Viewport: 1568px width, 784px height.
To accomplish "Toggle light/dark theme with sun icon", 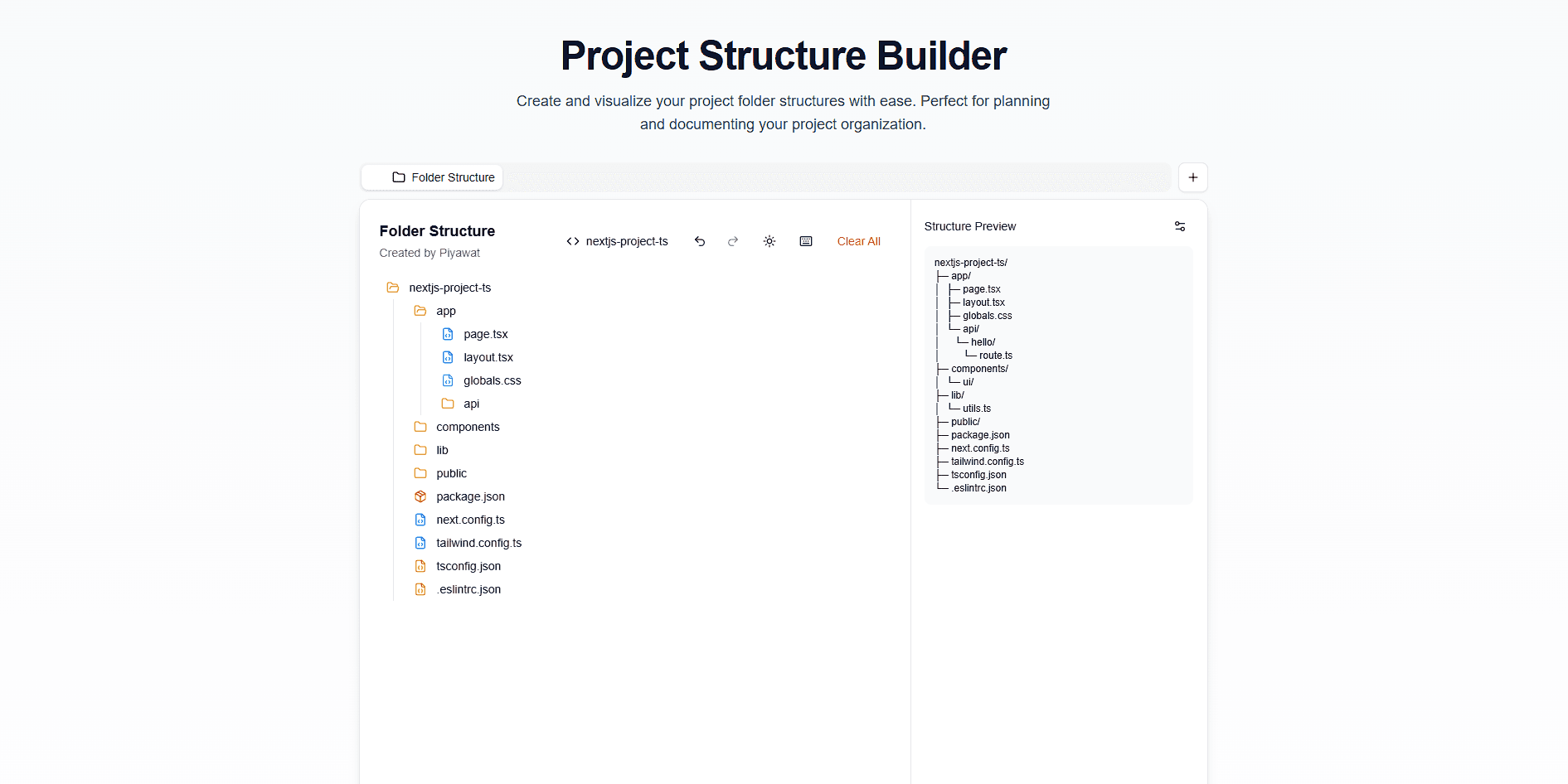I will tap(769, 241).
